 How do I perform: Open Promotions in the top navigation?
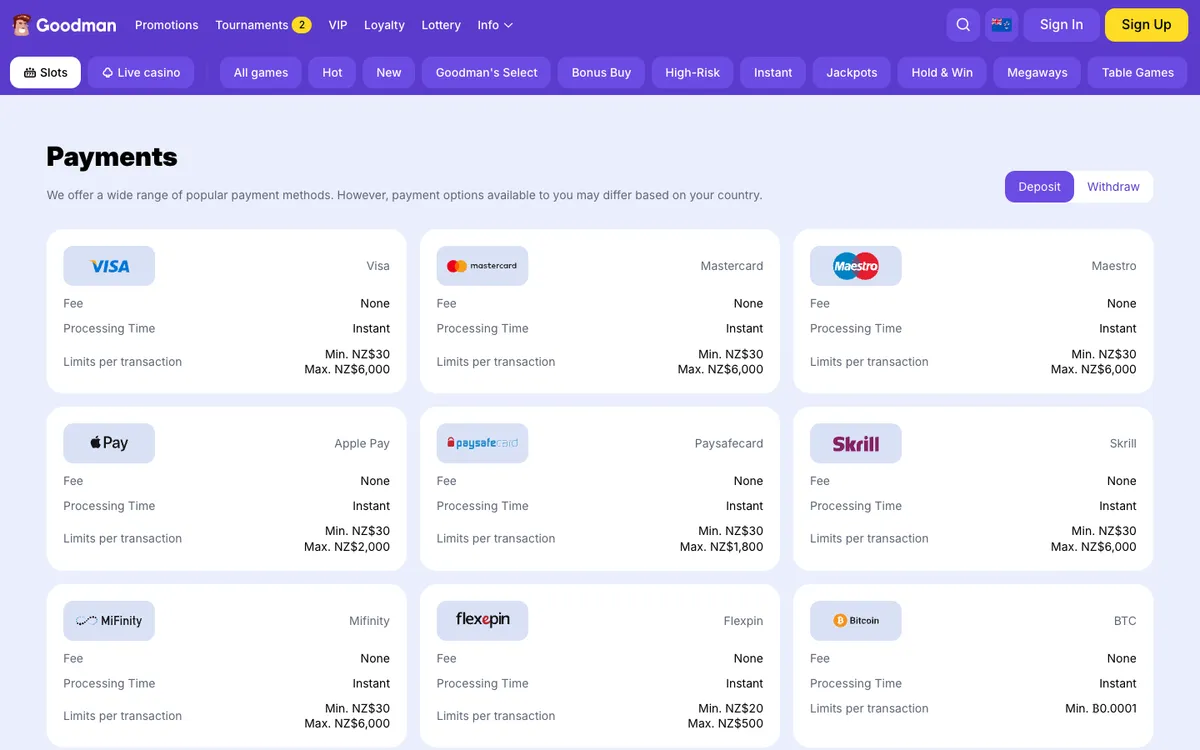point(166,25)
